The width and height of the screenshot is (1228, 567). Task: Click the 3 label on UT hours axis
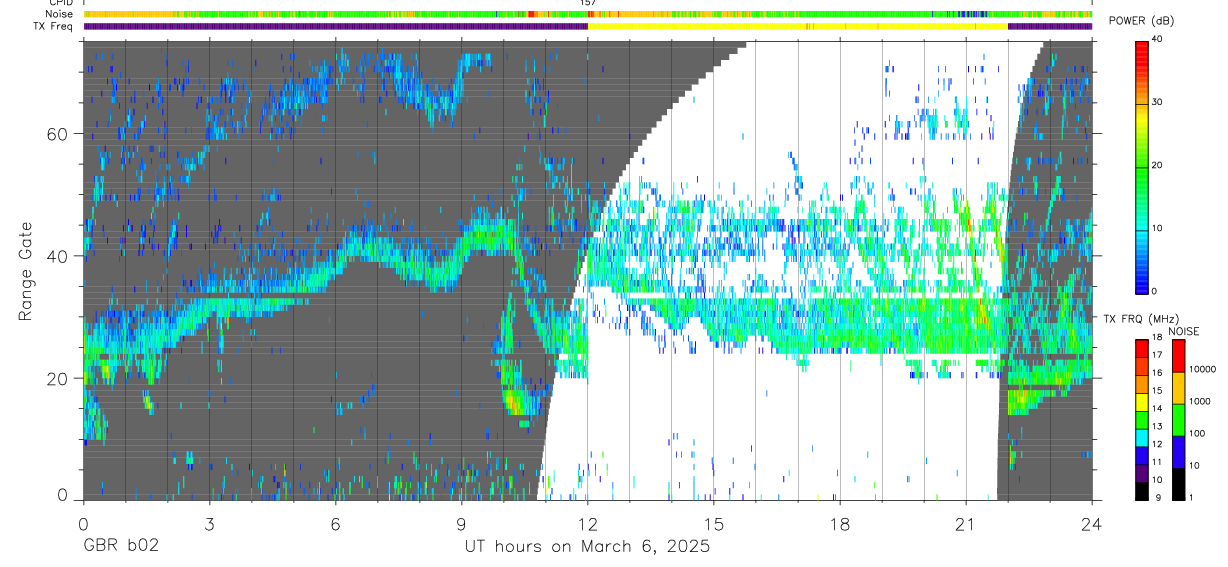click(209, 525)
